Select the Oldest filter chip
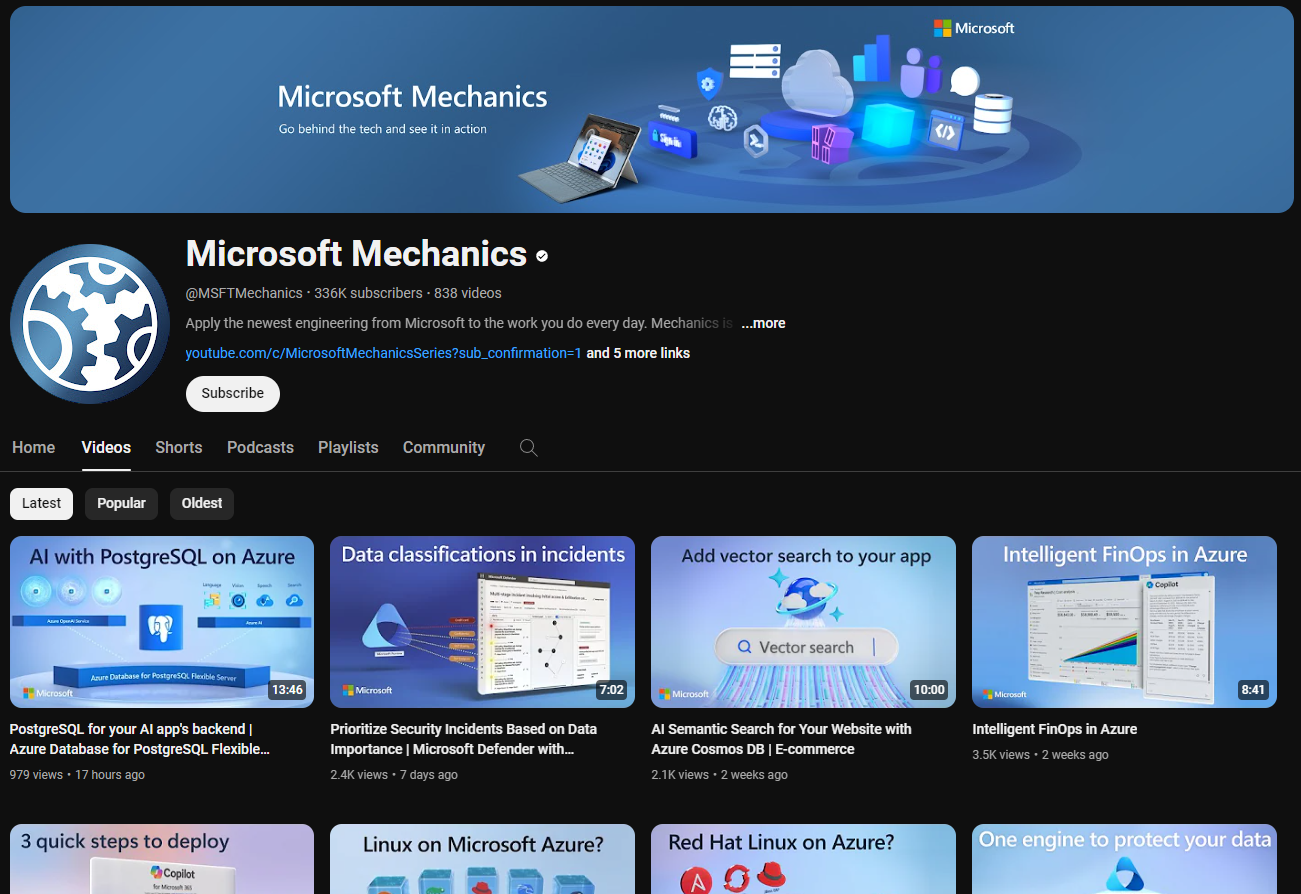This screenshot has width=1301, height=894. (x=201, y=503)
